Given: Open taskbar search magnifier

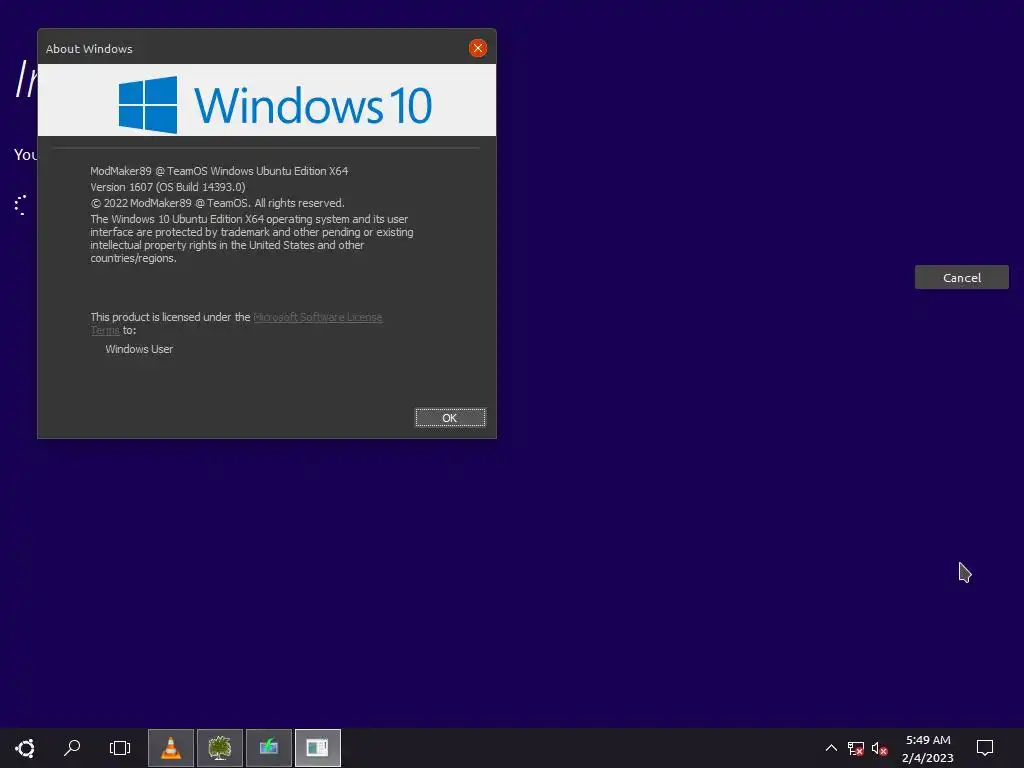Looking at the screenshot, I should [72, 748].
